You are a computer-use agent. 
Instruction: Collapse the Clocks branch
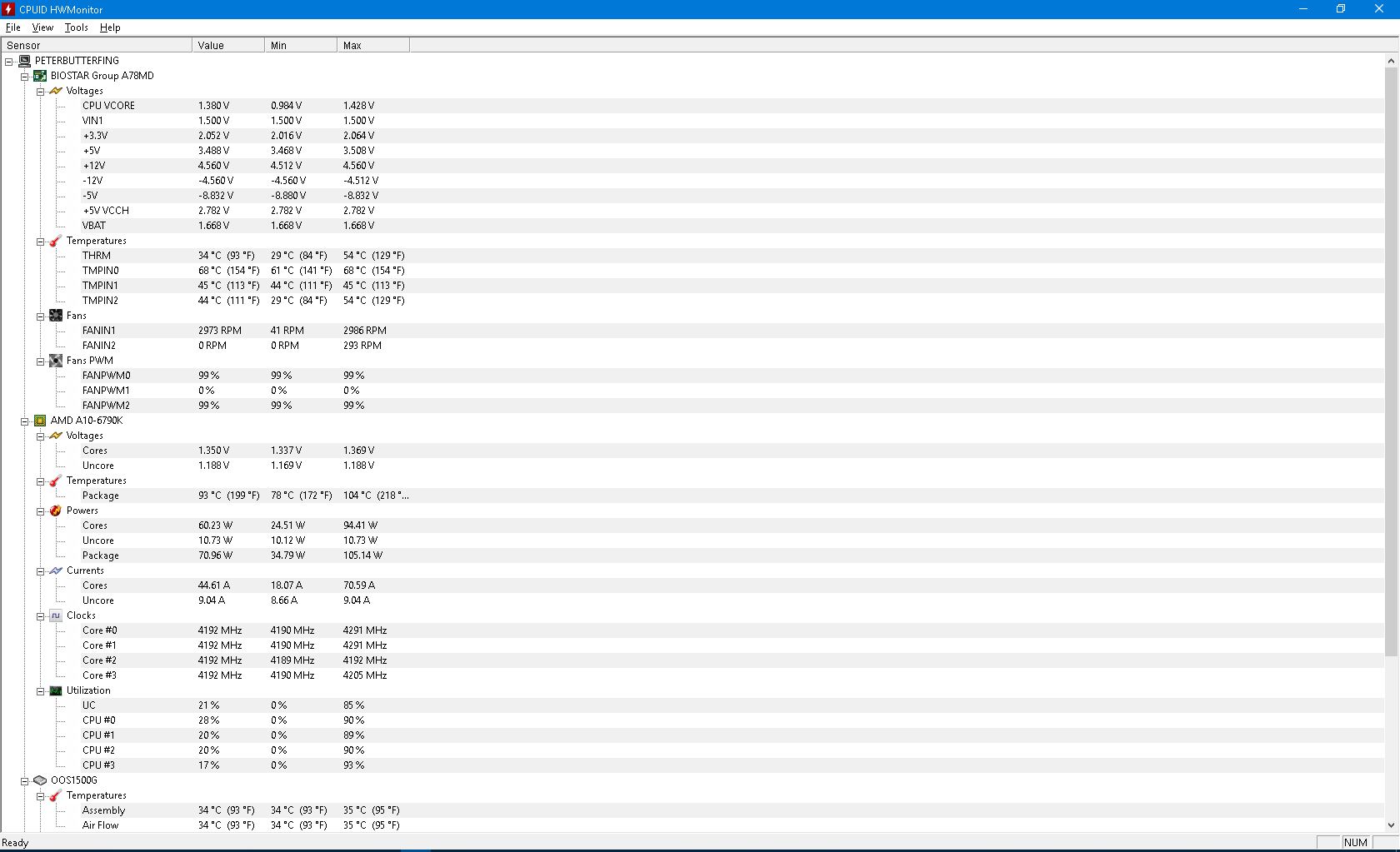coord(40,616)
